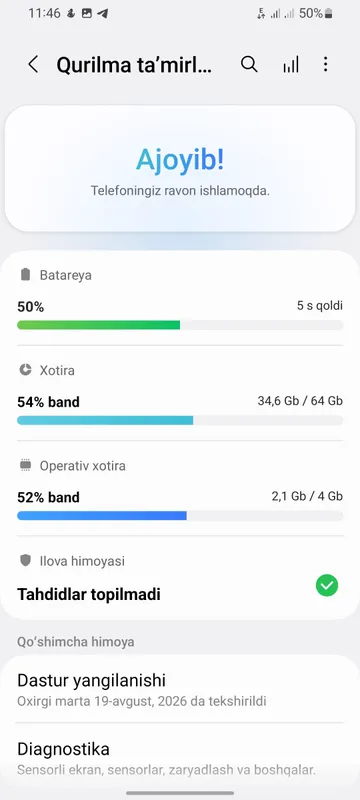
Task: Tap the Ajoyib! status card
Action: (x=180, y=169)
